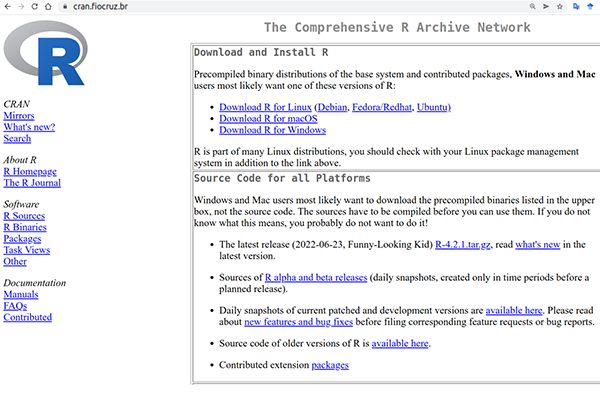Click the R logo image
Screen dimensions: 600x399
[x=46, y=53]
